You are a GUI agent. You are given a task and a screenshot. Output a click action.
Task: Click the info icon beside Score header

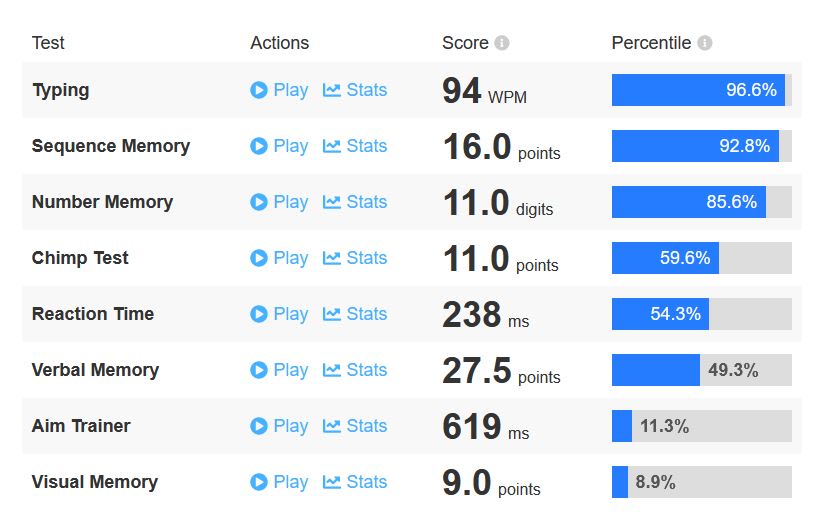click(502, 43)
